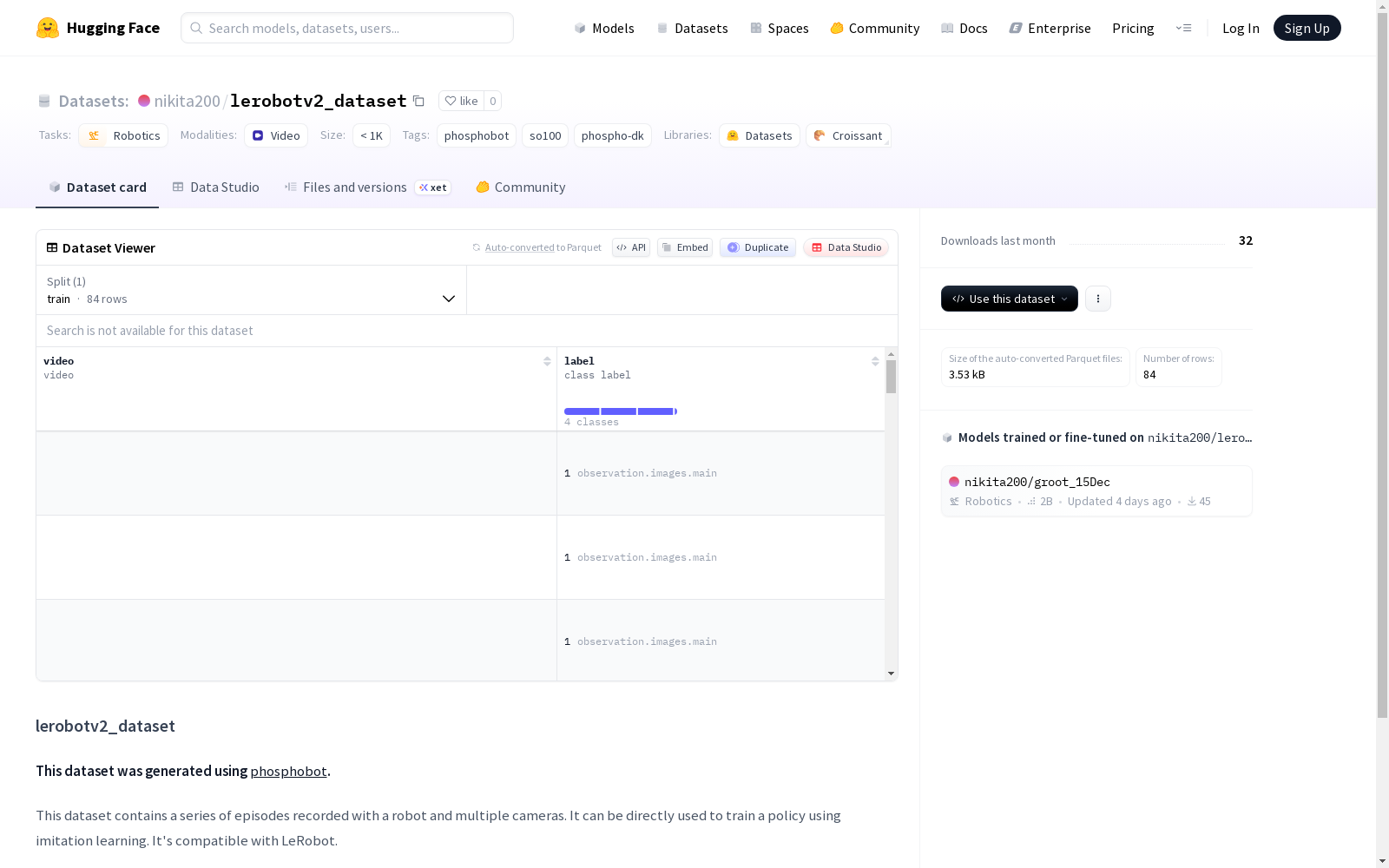The height and width of the screenshot is (868, 1389).
Task: Click the Duplicate button
Action: click(758, 247)
